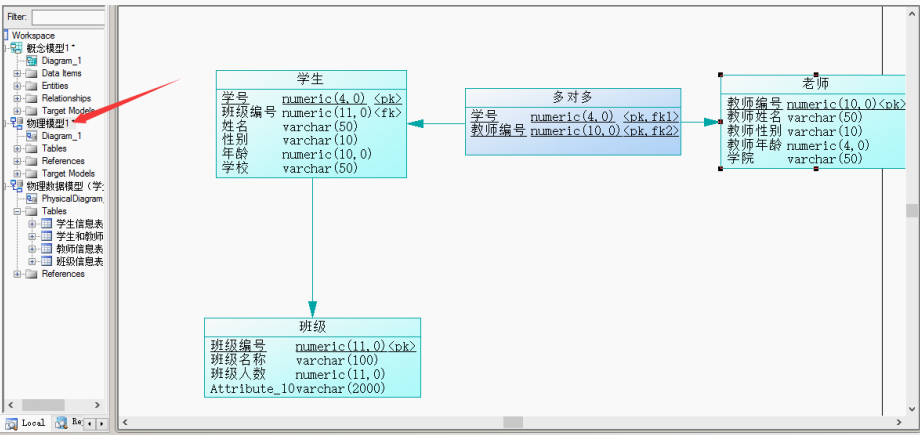This screenshot has height=435, width=920.
Task: Click the diagram canvas scroll-left arrow
Action: pyautogui.click(x=124, y=422)
